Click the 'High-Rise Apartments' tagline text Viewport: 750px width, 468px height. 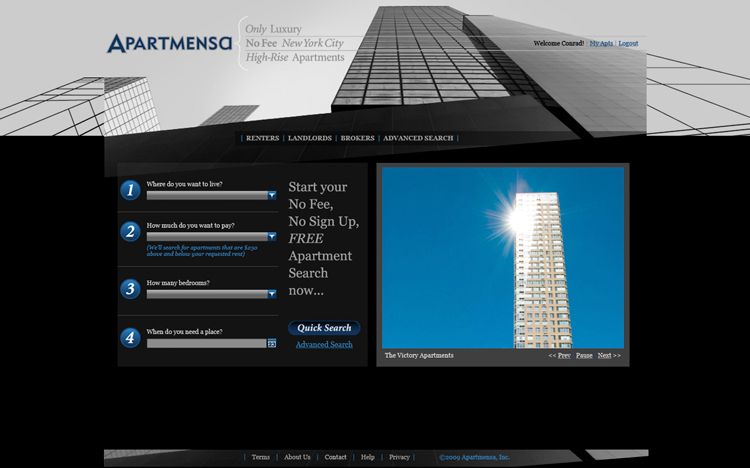coord(295,57)
